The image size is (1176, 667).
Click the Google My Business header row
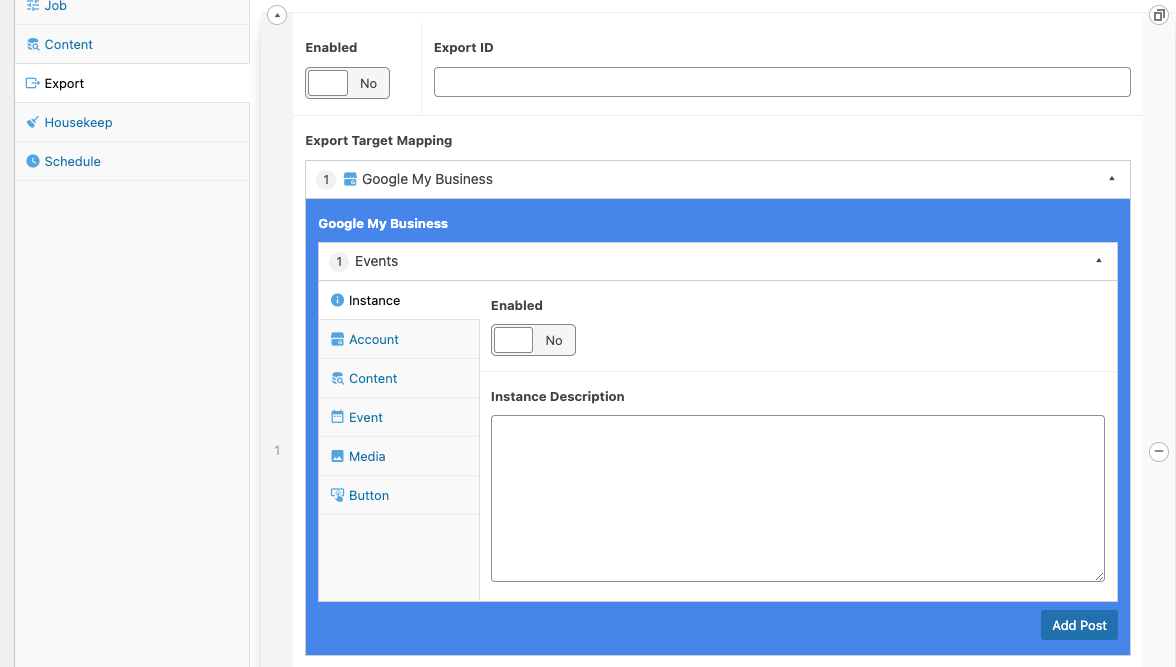[x=718, y=179]
